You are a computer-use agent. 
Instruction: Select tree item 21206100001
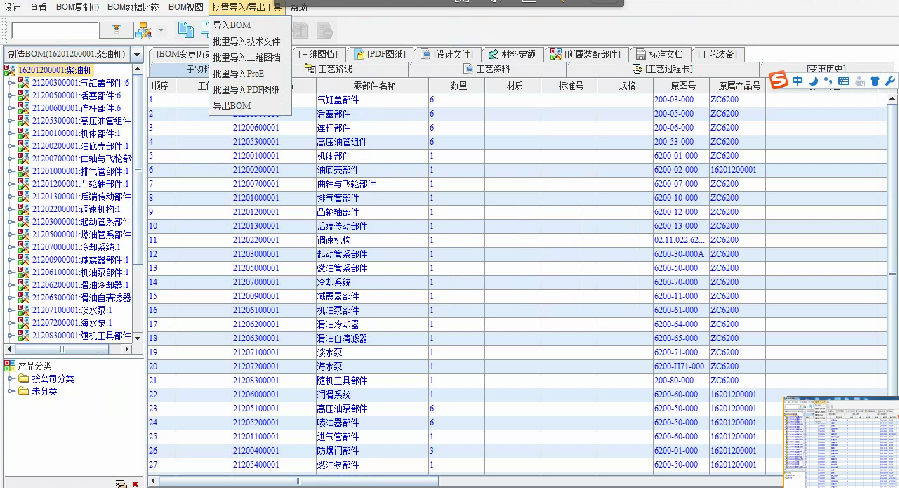point(80,272)
